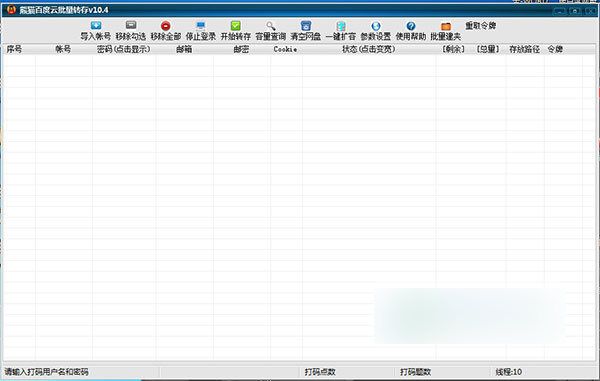Click the 密码(点击显示) column header
The image size is (600, 381).
(x=124, y=49)
